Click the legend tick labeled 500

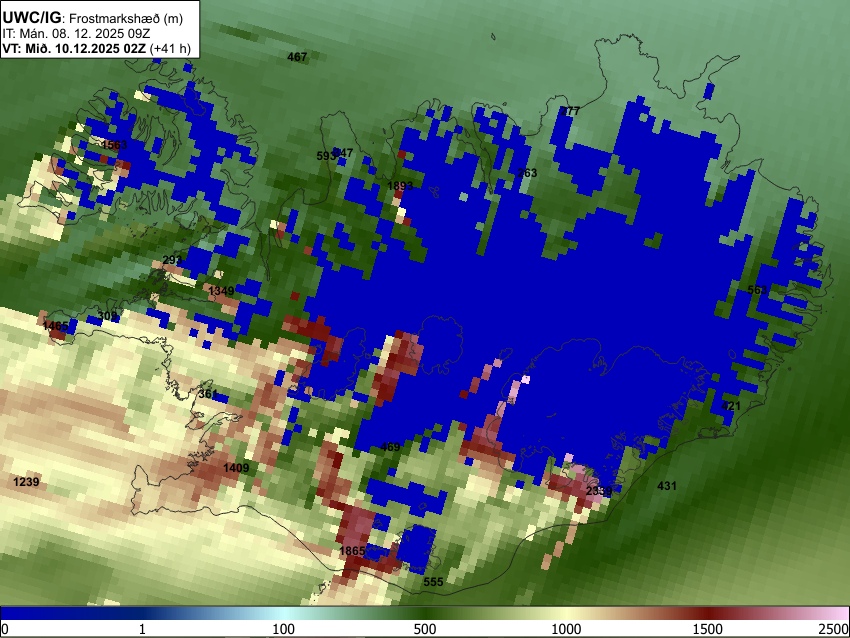425,629
